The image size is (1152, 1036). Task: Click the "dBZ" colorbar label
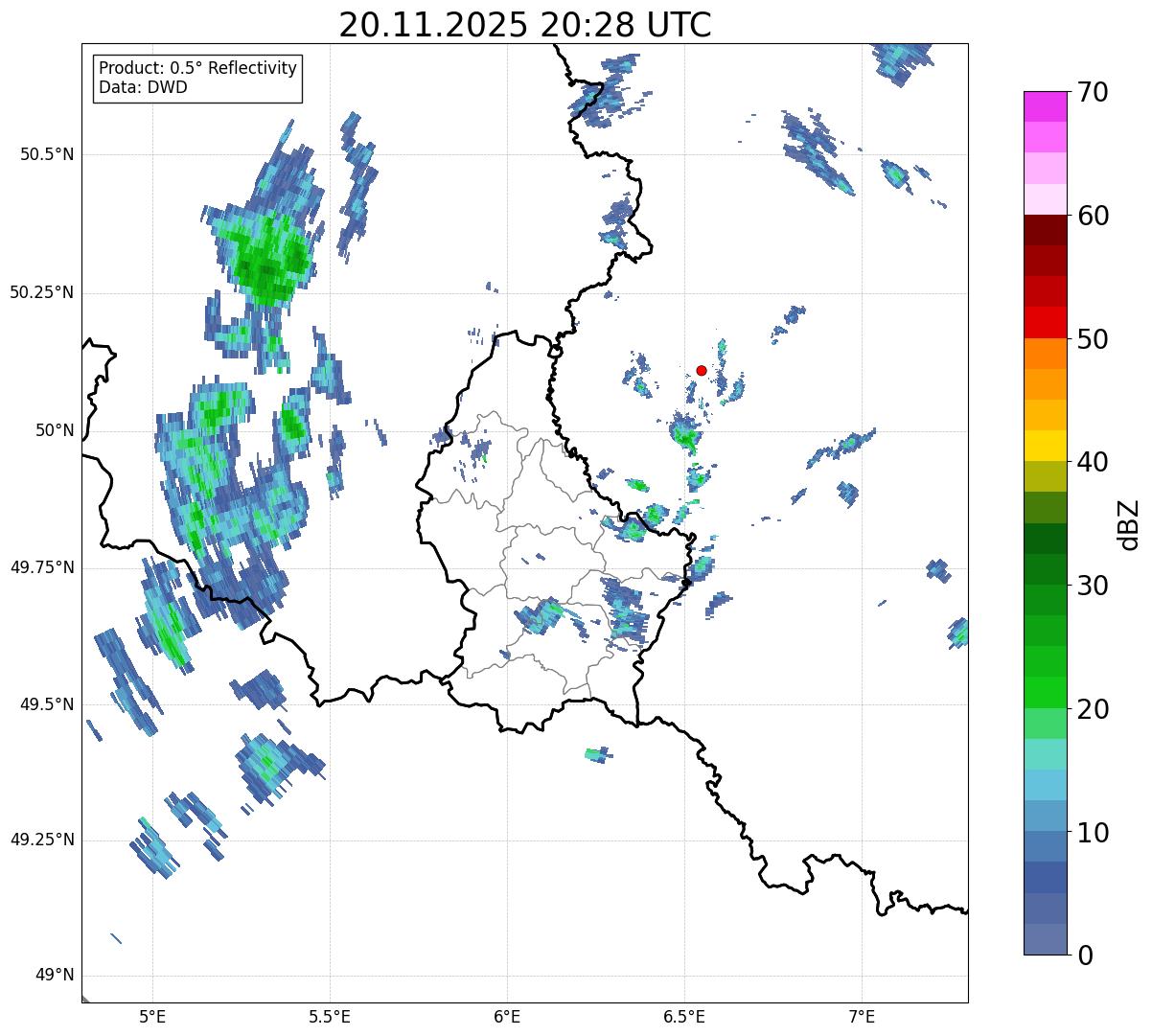tap(1129, 523)
